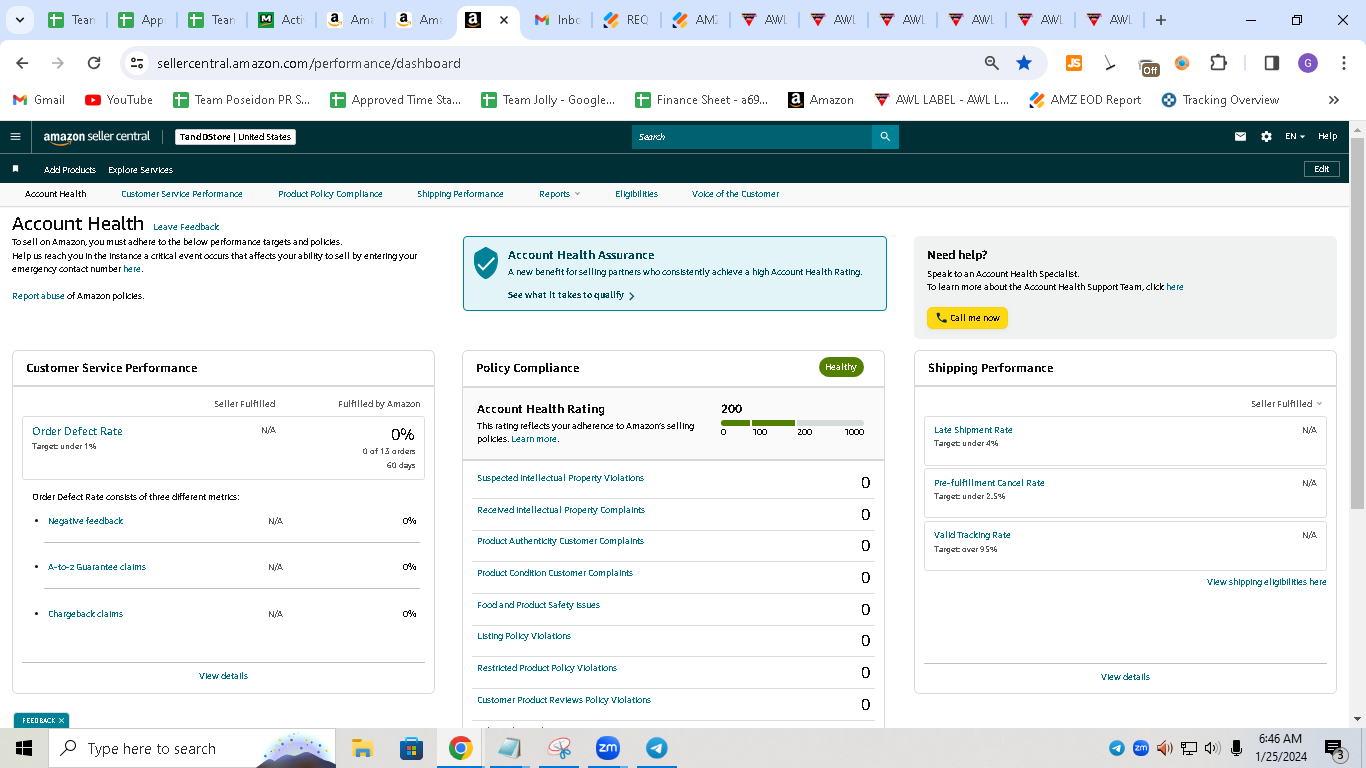Open Windows Start menu

(x=24, y=748)
